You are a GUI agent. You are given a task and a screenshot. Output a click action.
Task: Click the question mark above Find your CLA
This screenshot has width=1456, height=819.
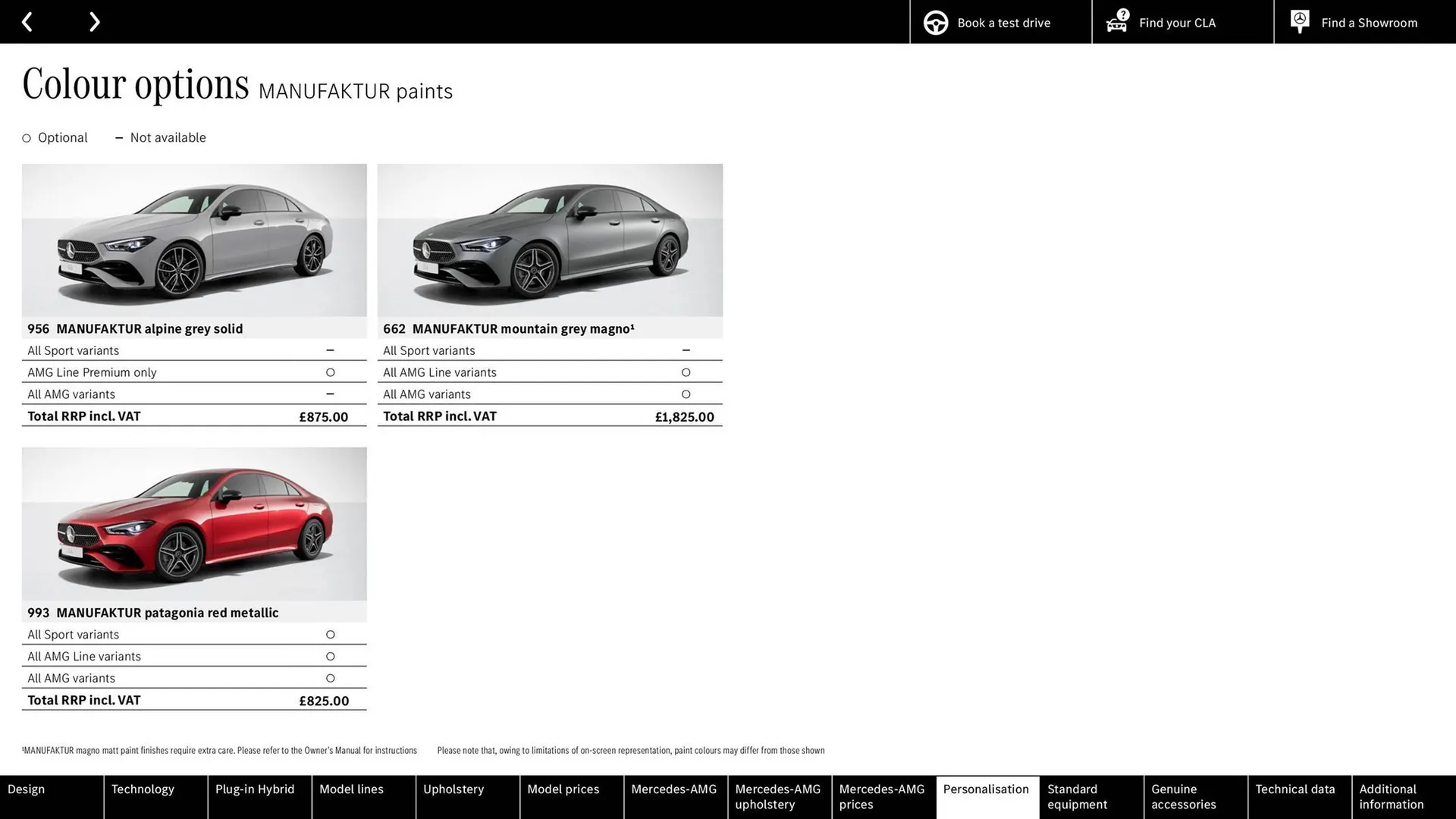(x=1122, y=13)
